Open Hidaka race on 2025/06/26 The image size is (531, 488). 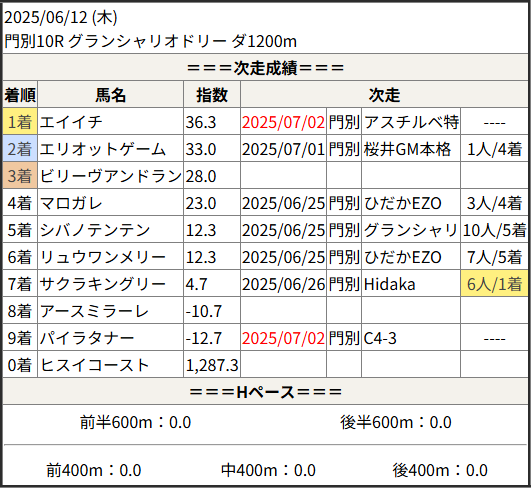pyautogui.click(x=389, y=284)
